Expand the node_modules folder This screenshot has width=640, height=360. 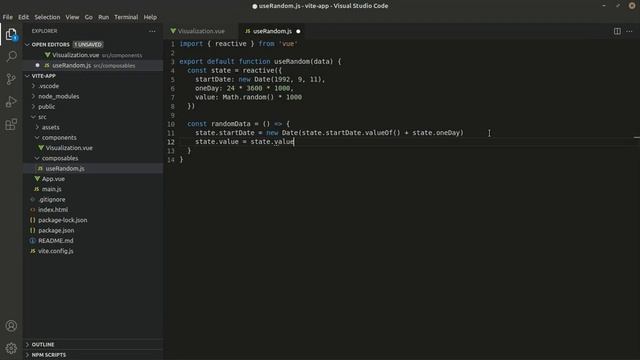pyautogui.click(x=58, y=96)
